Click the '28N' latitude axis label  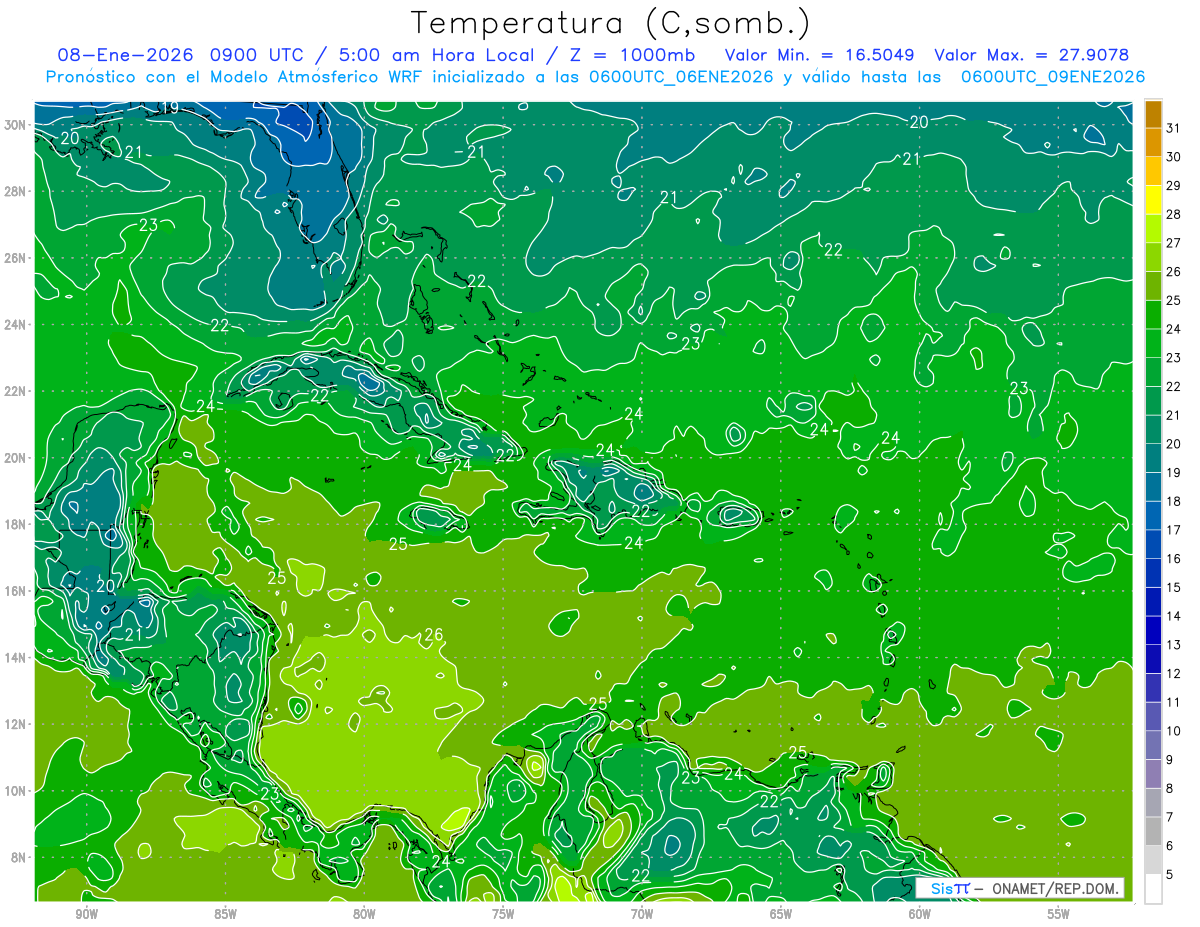click(x=16, y=191)
